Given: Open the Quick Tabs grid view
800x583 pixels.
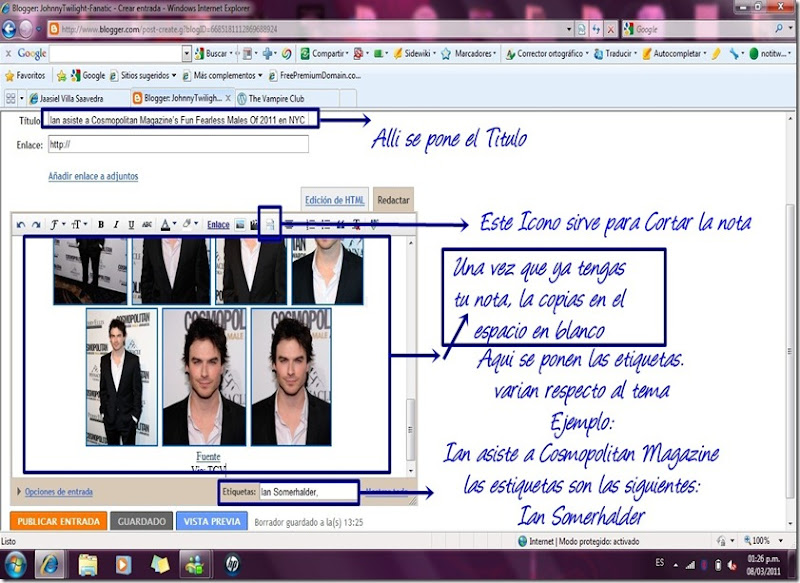Looking at the screenshot, I should coord(10,98).
